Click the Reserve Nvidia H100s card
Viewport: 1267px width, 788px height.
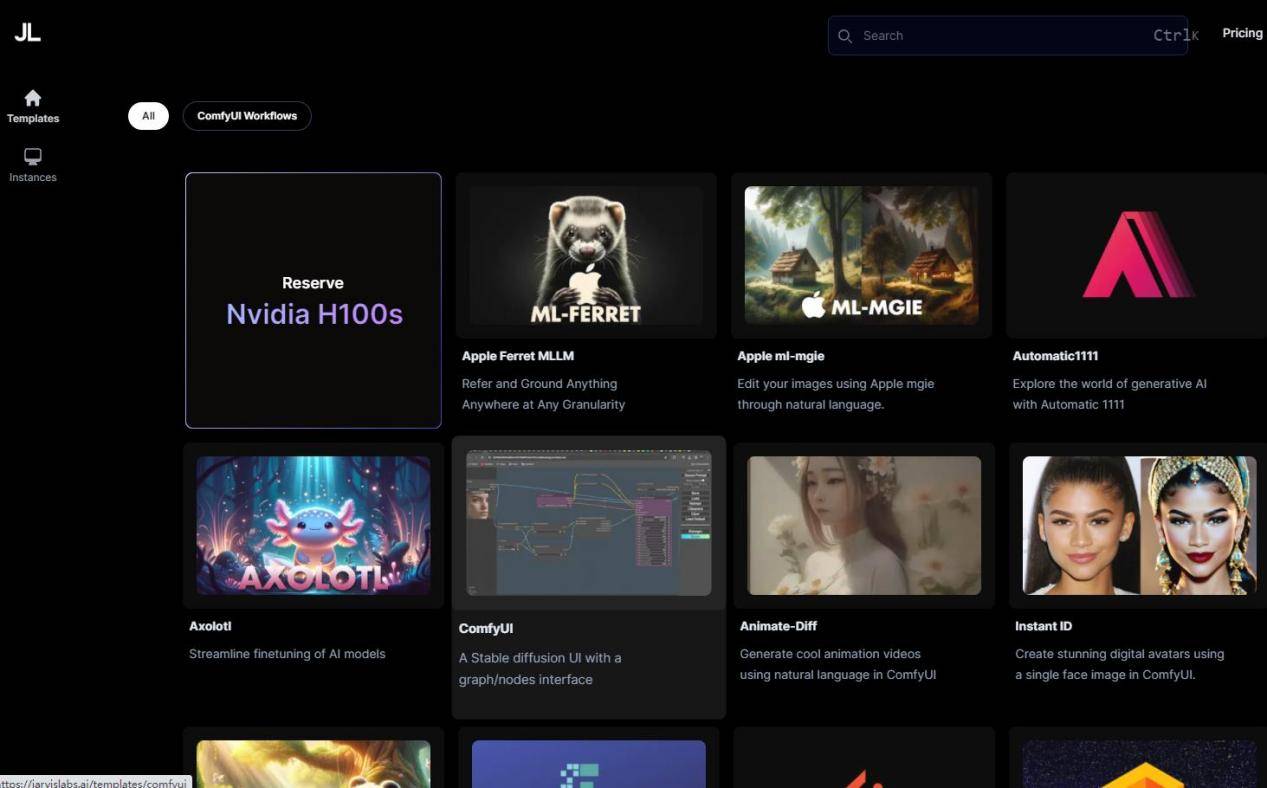313,300
